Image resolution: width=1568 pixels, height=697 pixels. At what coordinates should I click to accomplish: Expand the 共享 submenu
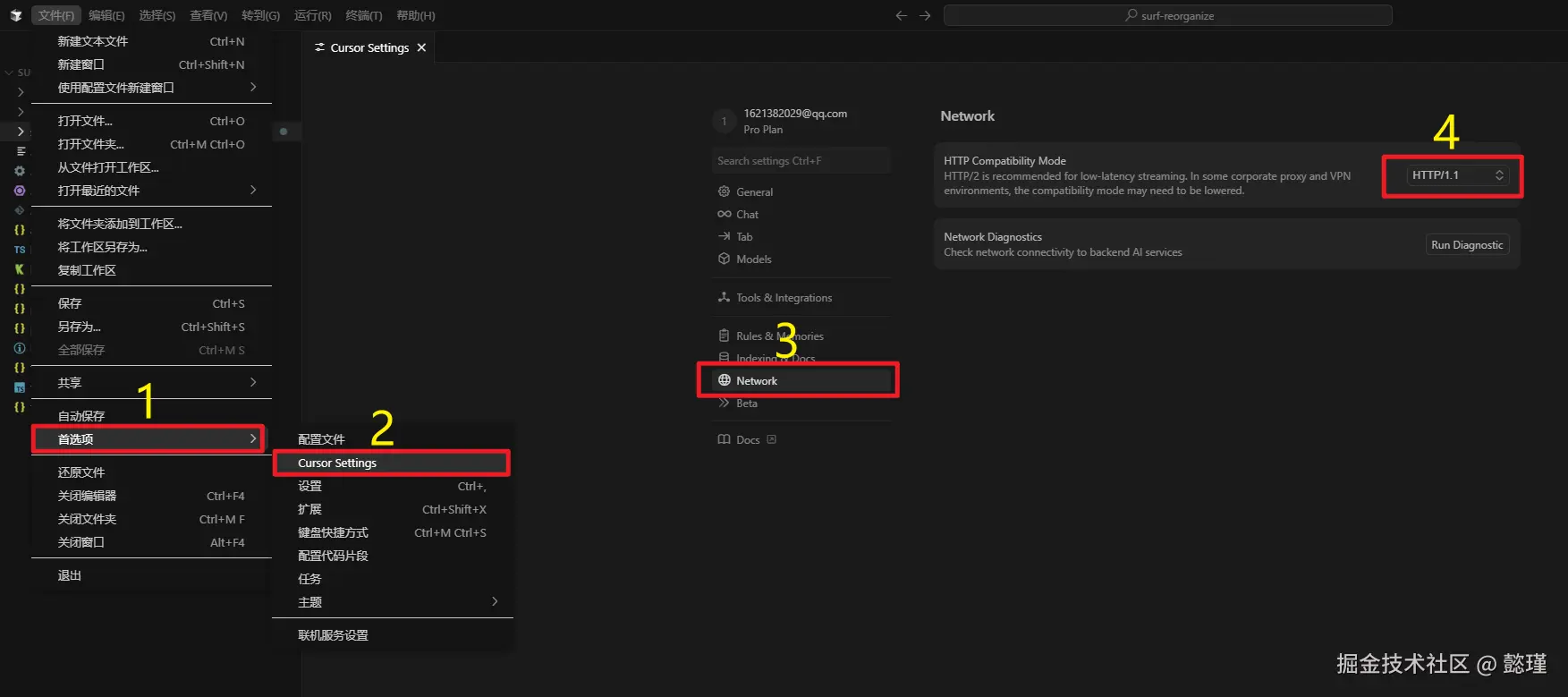[x=151, y=383]
